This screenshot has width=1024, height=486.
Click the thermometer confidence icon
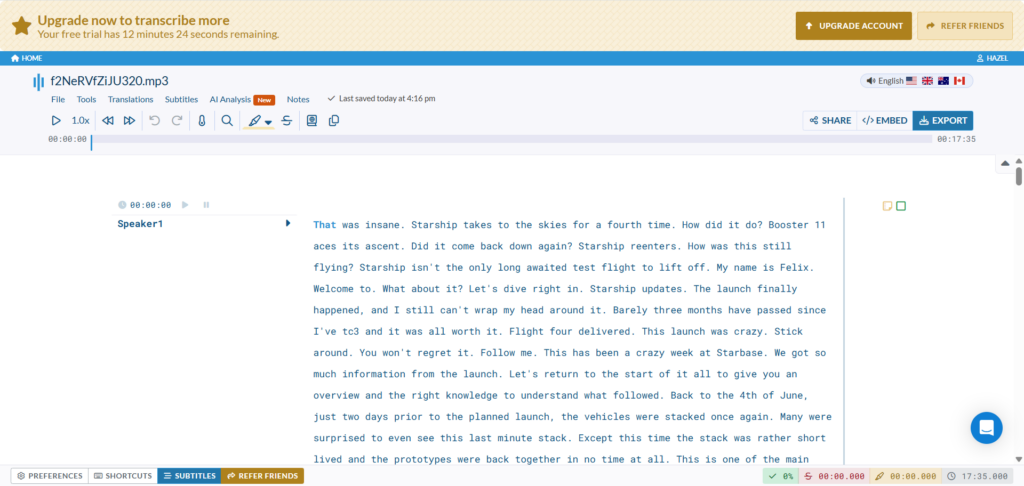pyautogui.click(x=202, y=121)
